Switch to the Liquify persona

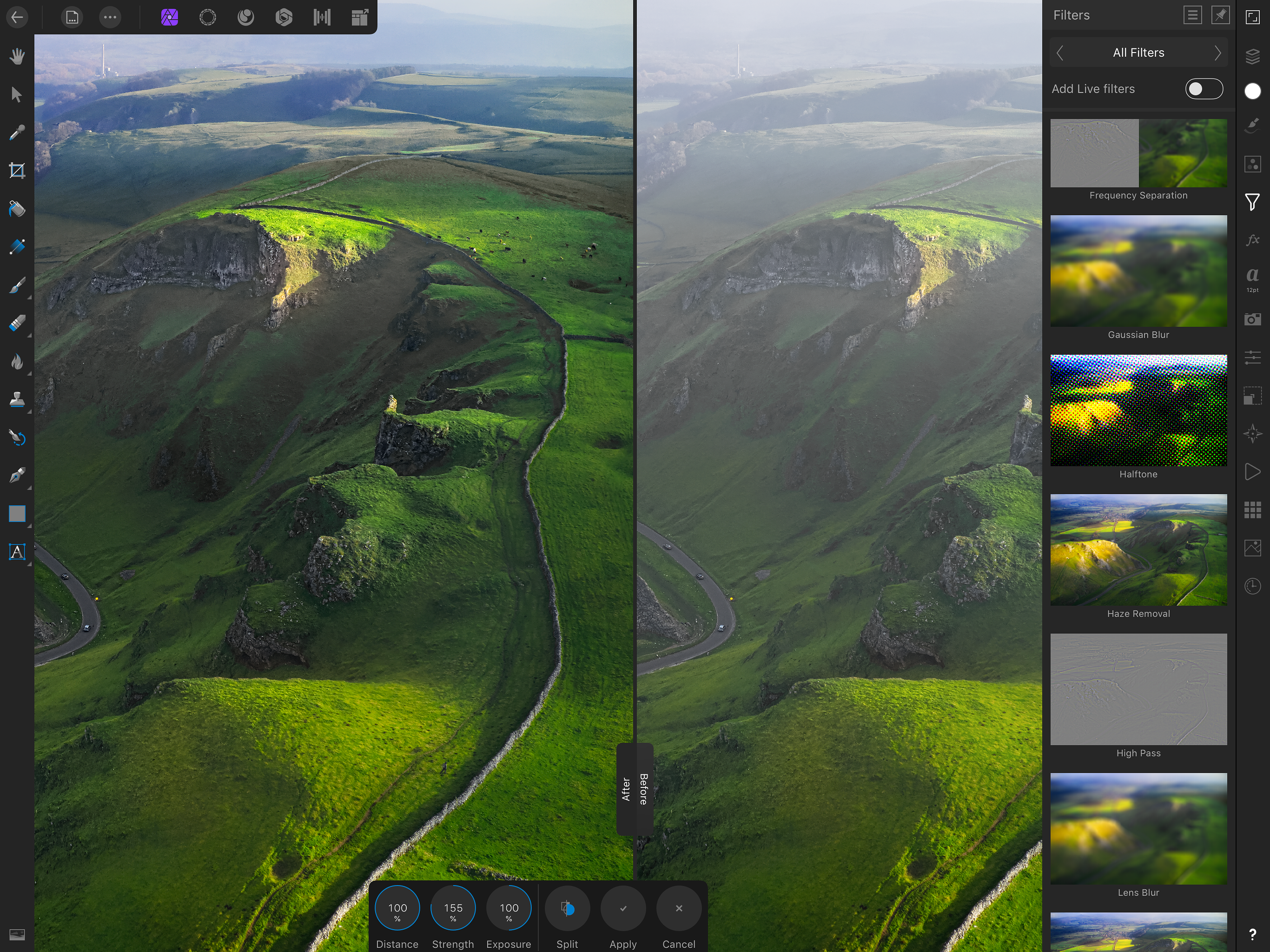(x=246, y=17)
